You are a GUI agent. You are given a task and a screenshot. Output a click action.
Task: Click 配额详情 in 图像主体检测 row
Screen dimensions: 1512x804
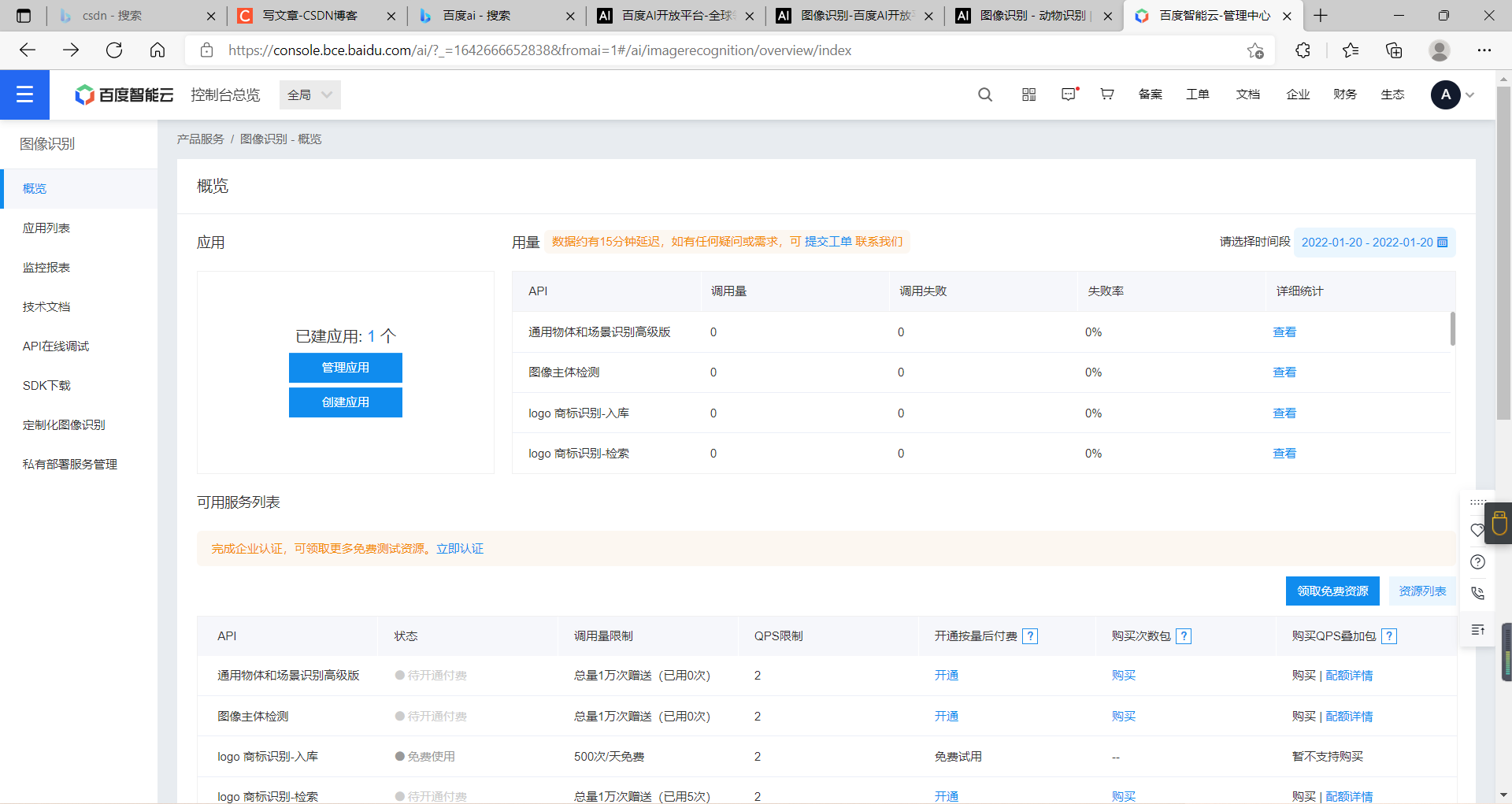(x=1349, y=717)
